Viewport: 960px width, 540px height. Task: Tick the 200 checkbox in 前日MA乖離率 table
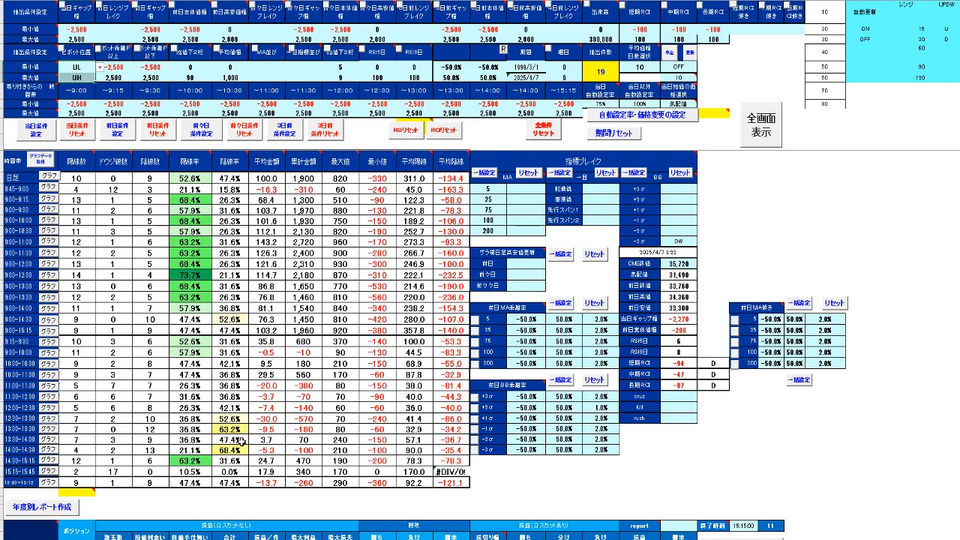475,364
